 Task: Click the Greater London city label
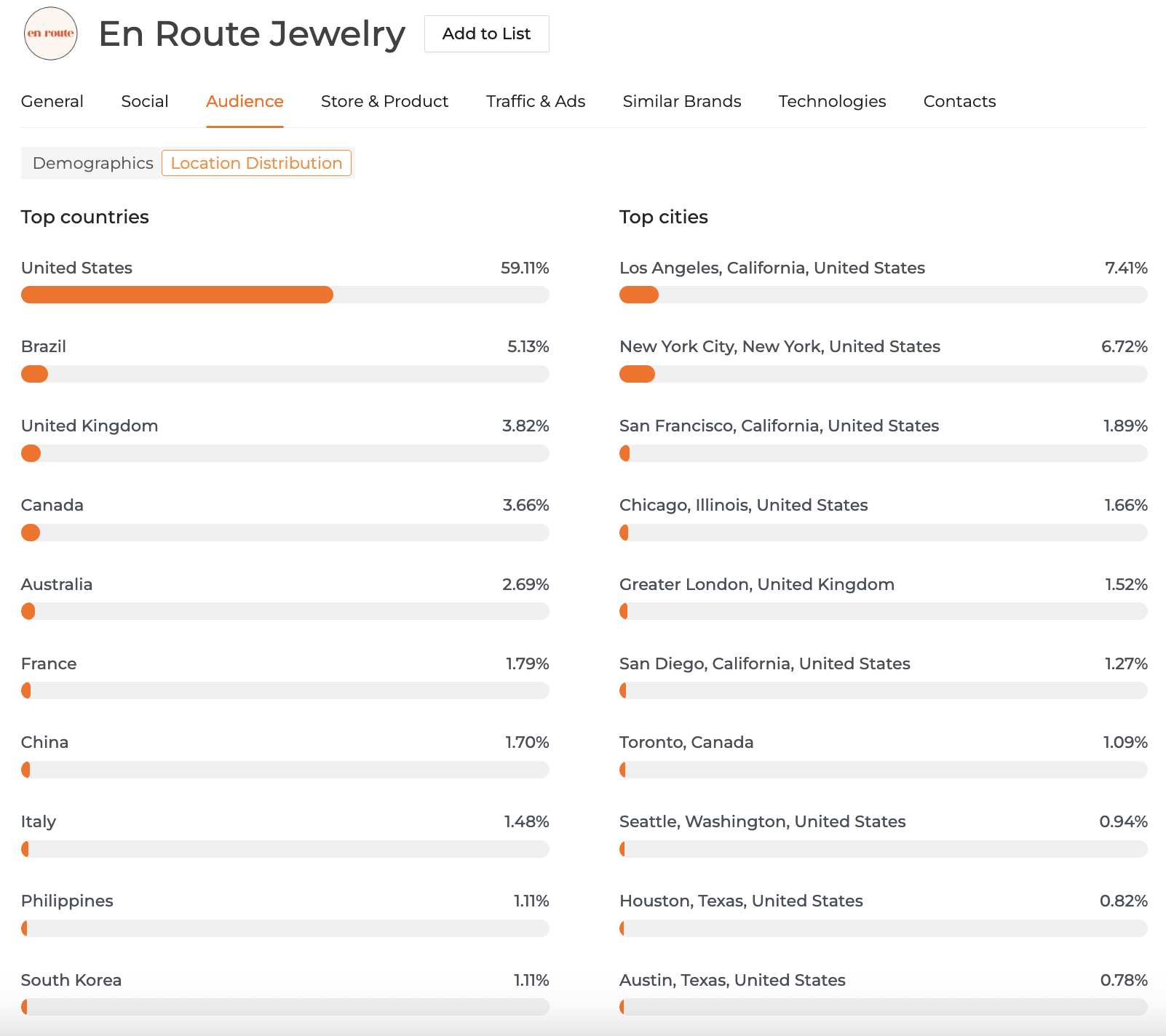click(x=756, y=584)
